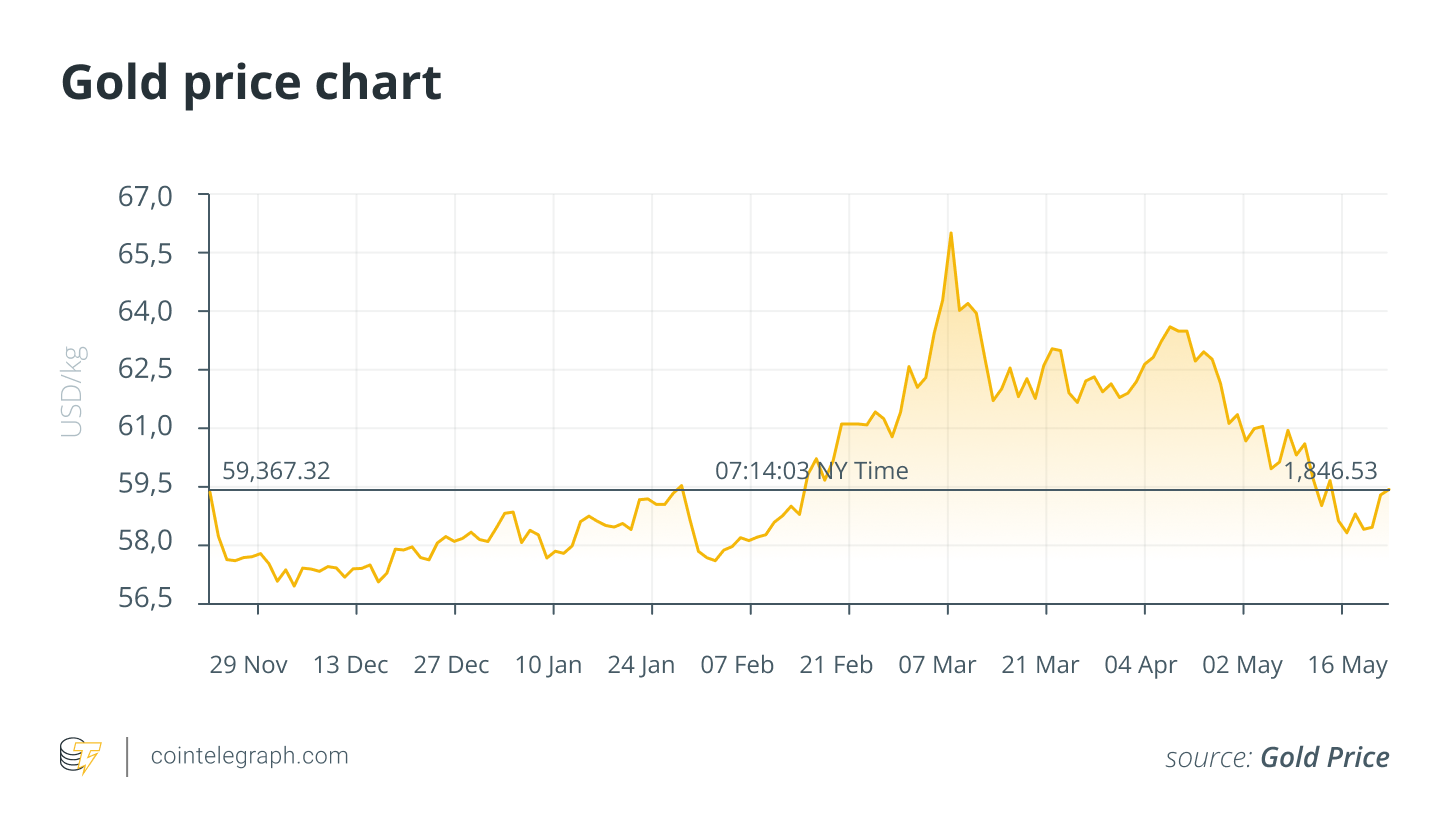Click the Gold price chart title
The image size is (1450, 837).
click(x=251, y=82)
